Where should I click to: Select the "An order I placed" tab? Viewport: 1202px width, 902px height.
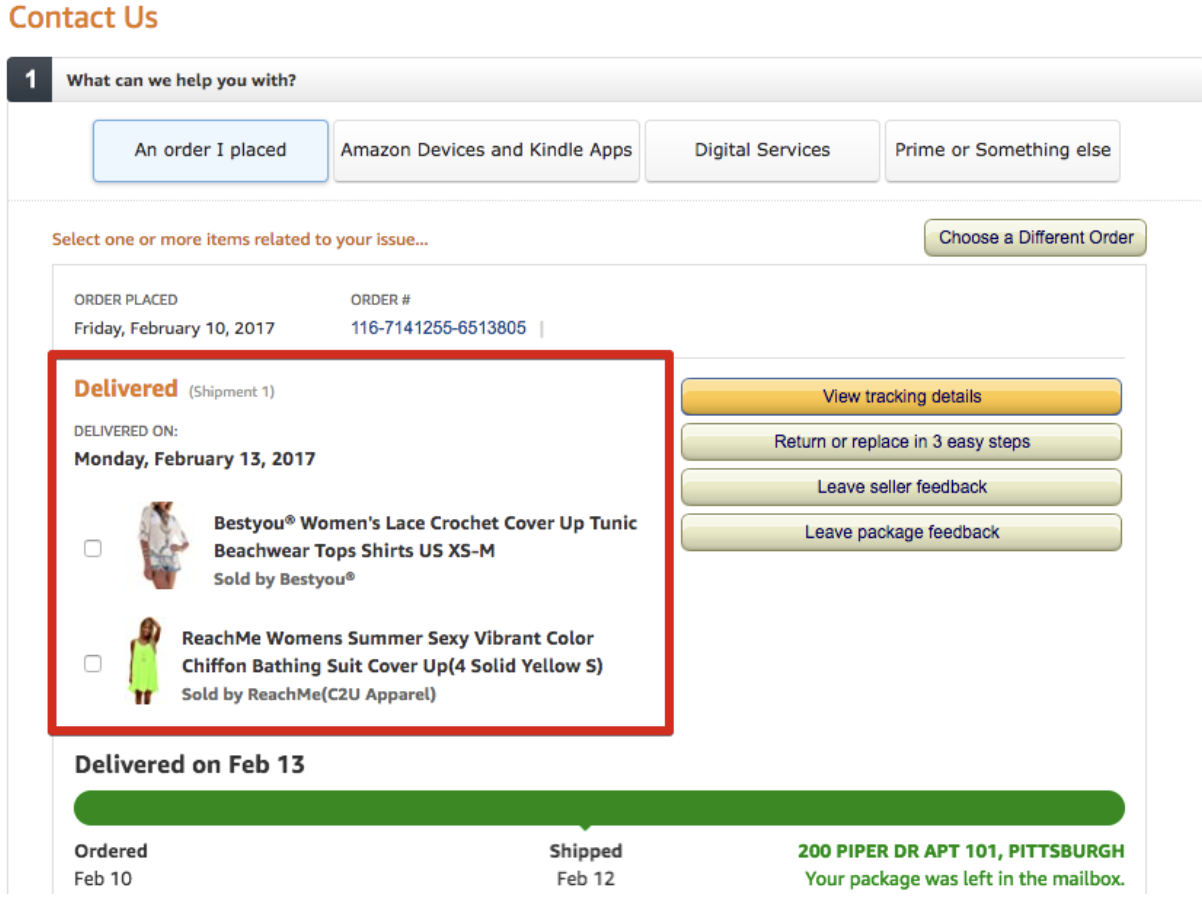pyautogui.click(x=210, y=151)
